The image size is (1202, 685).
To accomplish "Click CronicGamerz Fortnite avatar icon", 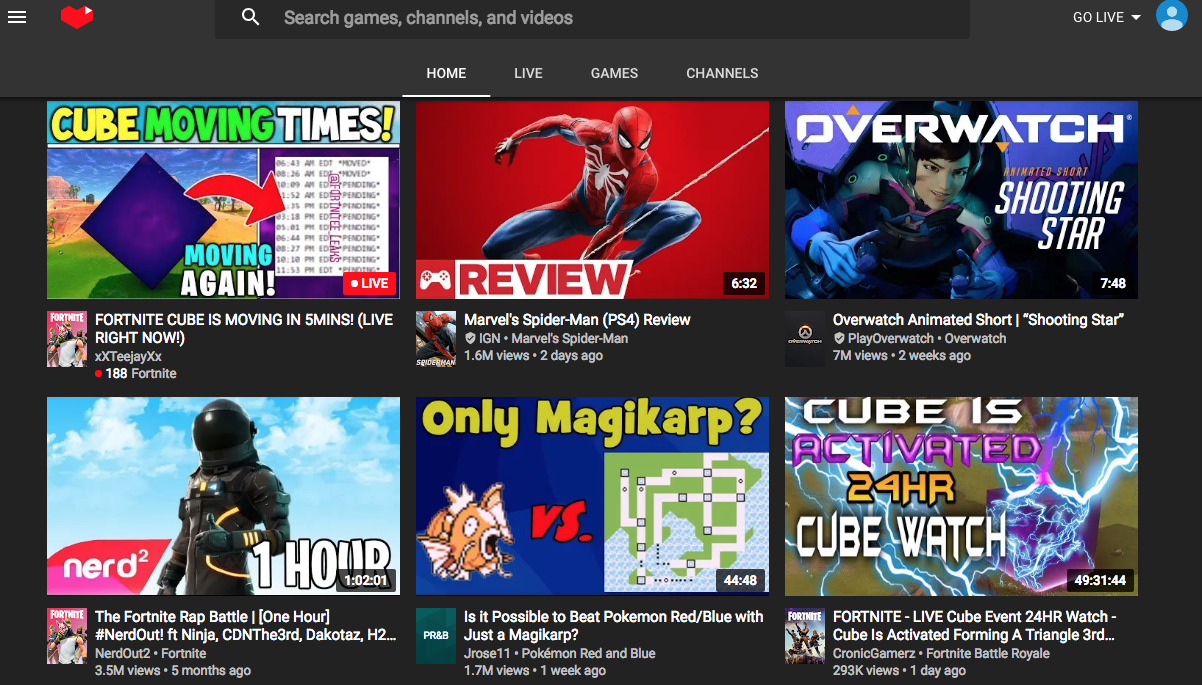I will 805,636.
